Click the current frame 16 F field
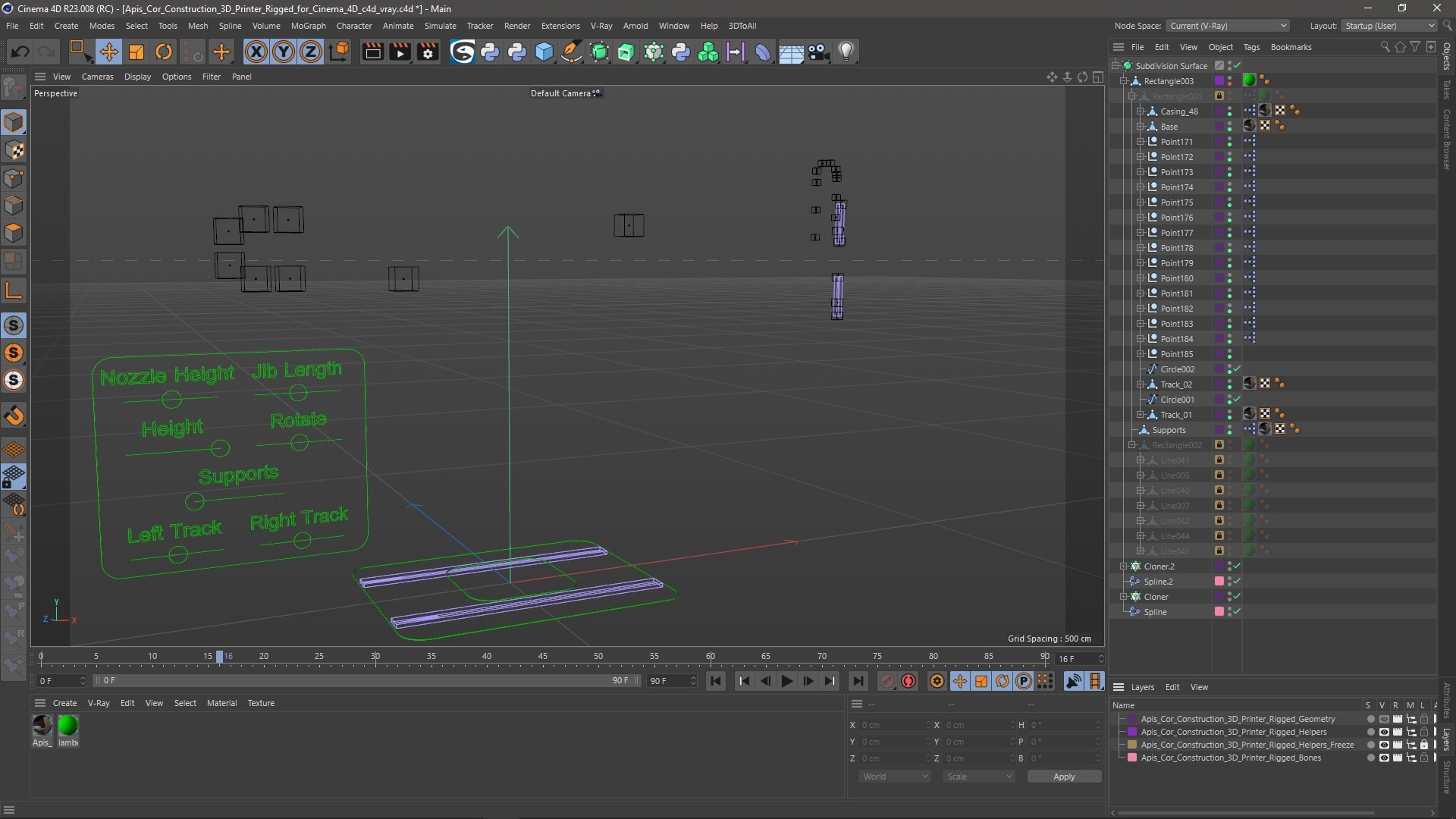The width and height of the screenshot is (1456, 819). [x=1080, y=659]
